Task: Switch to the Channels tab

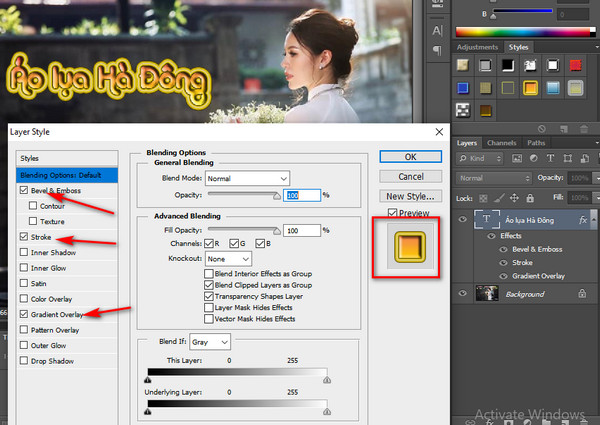Action: pyautogui.click(x=502, y=143)
